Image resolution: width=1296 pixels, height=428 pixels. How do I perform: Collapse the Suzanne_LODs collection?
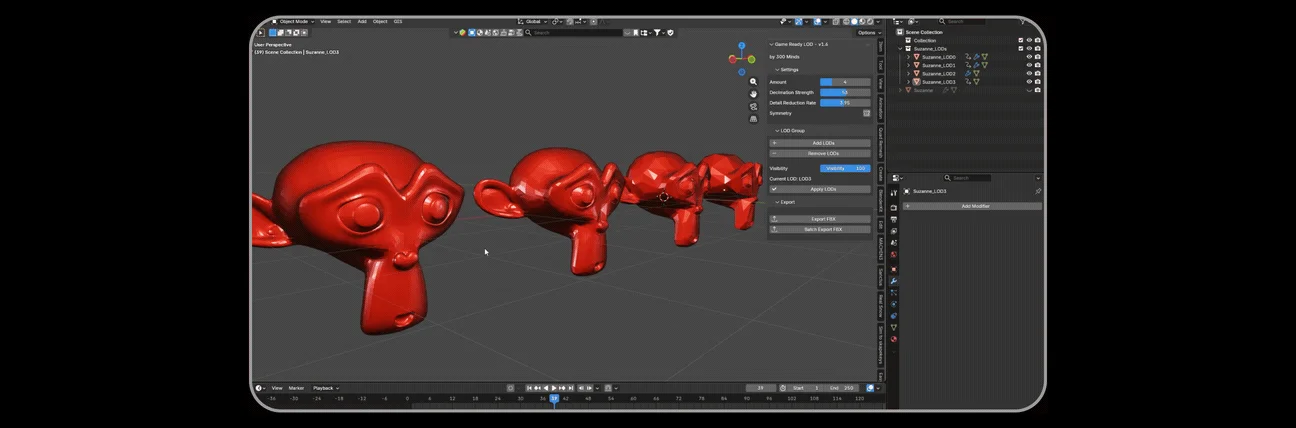tap(901, 48)
